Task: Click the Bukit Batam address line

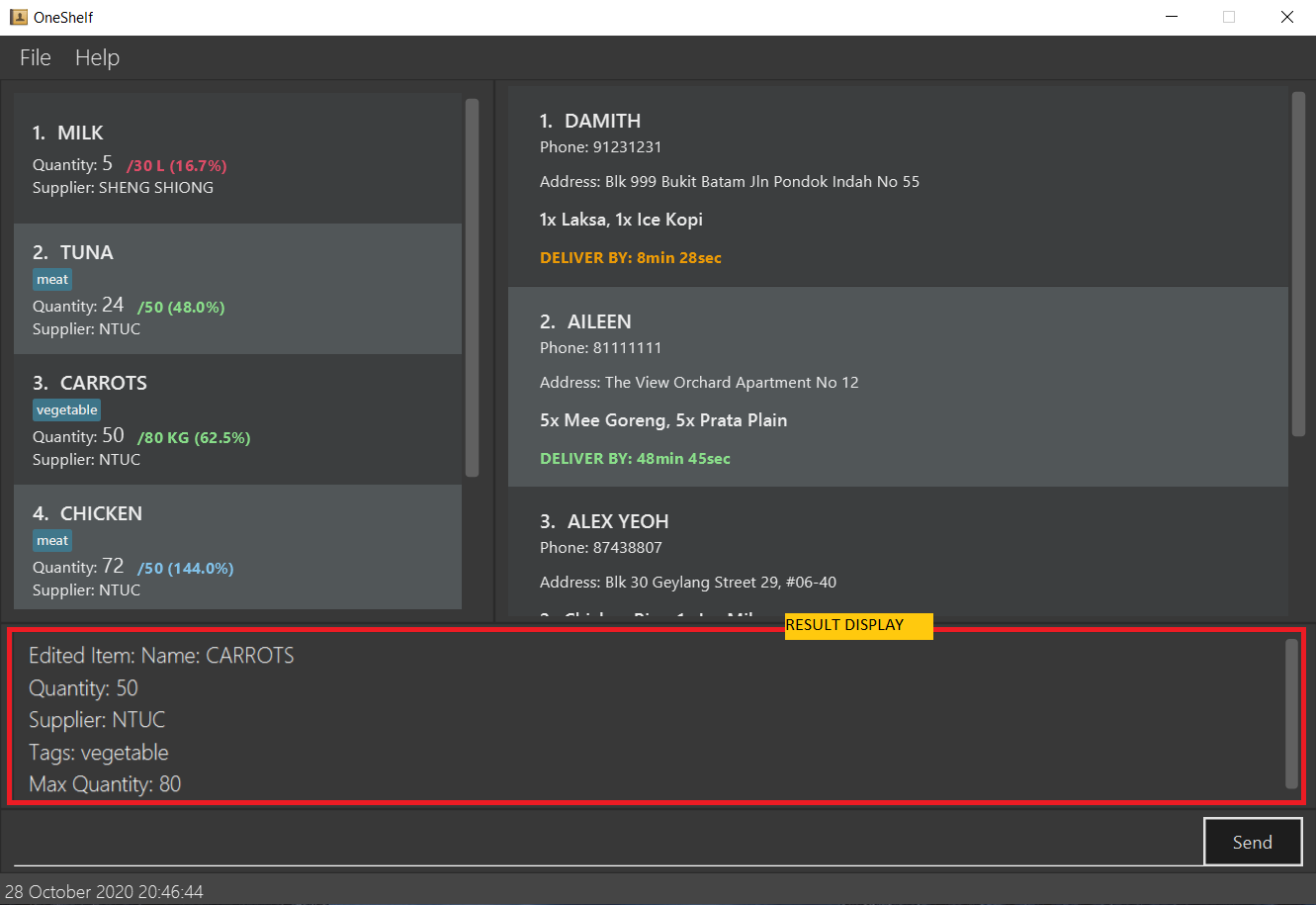Action: [x=730, y=182]
